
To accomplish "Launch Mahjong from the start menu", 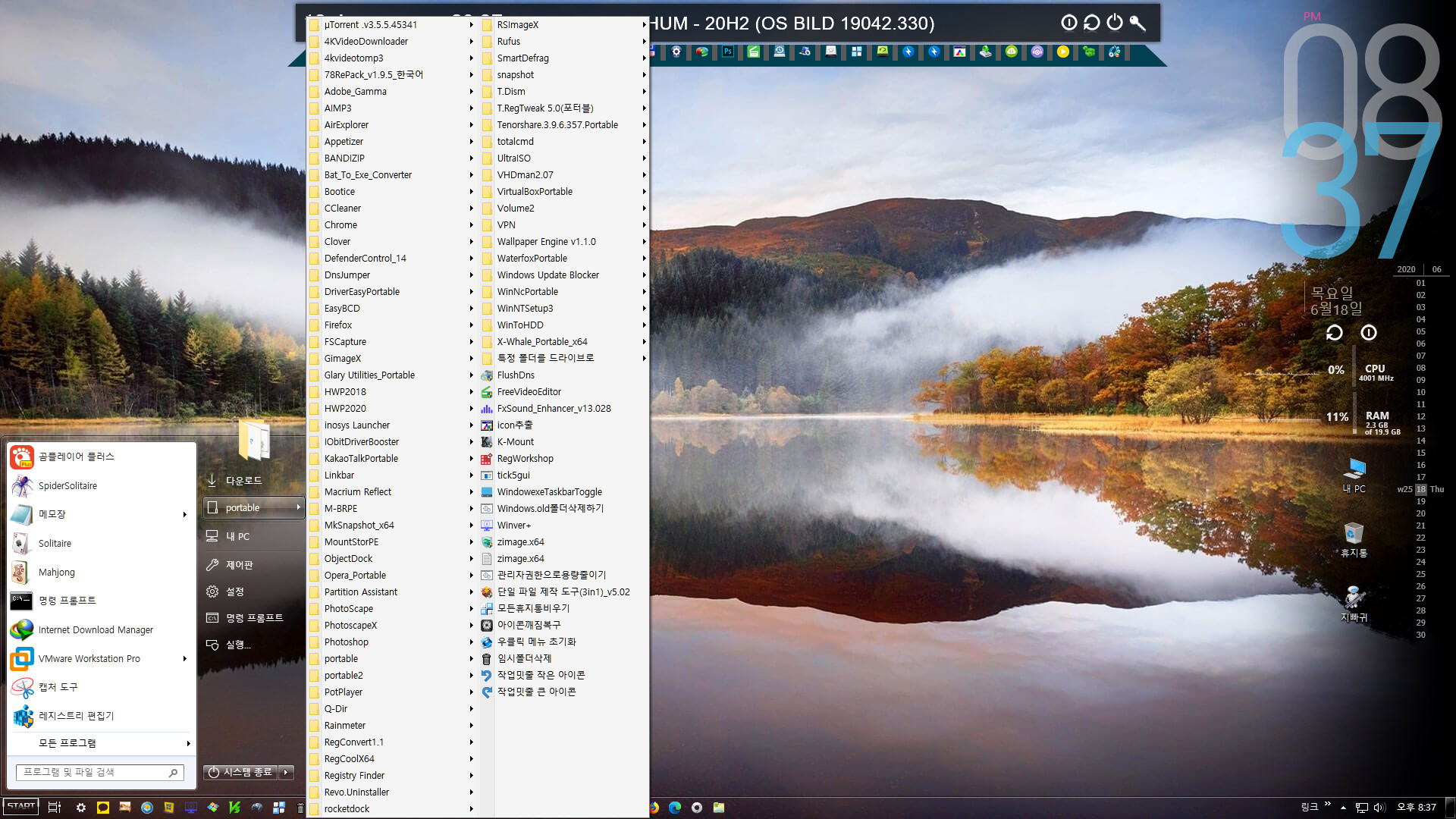I will tap(102, 573).
